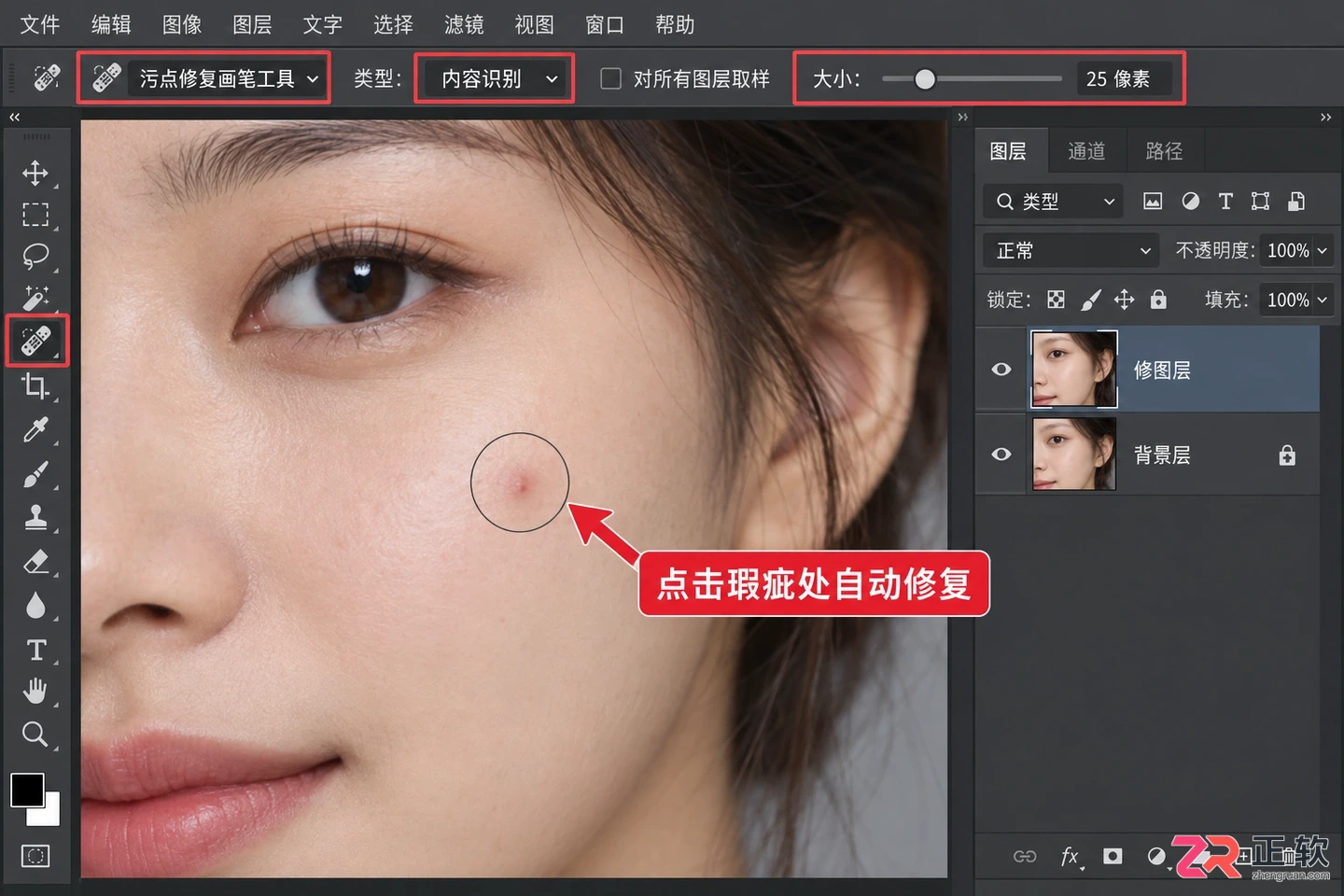Viewport: 1344px width, 896px height.
Task: Enable 对所有图层取样 checkbox
Action: [610, 78]
